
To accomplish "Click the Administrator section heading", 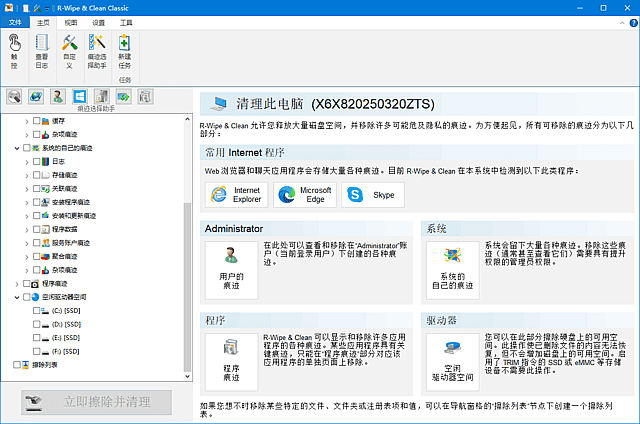I will (234, 229).
